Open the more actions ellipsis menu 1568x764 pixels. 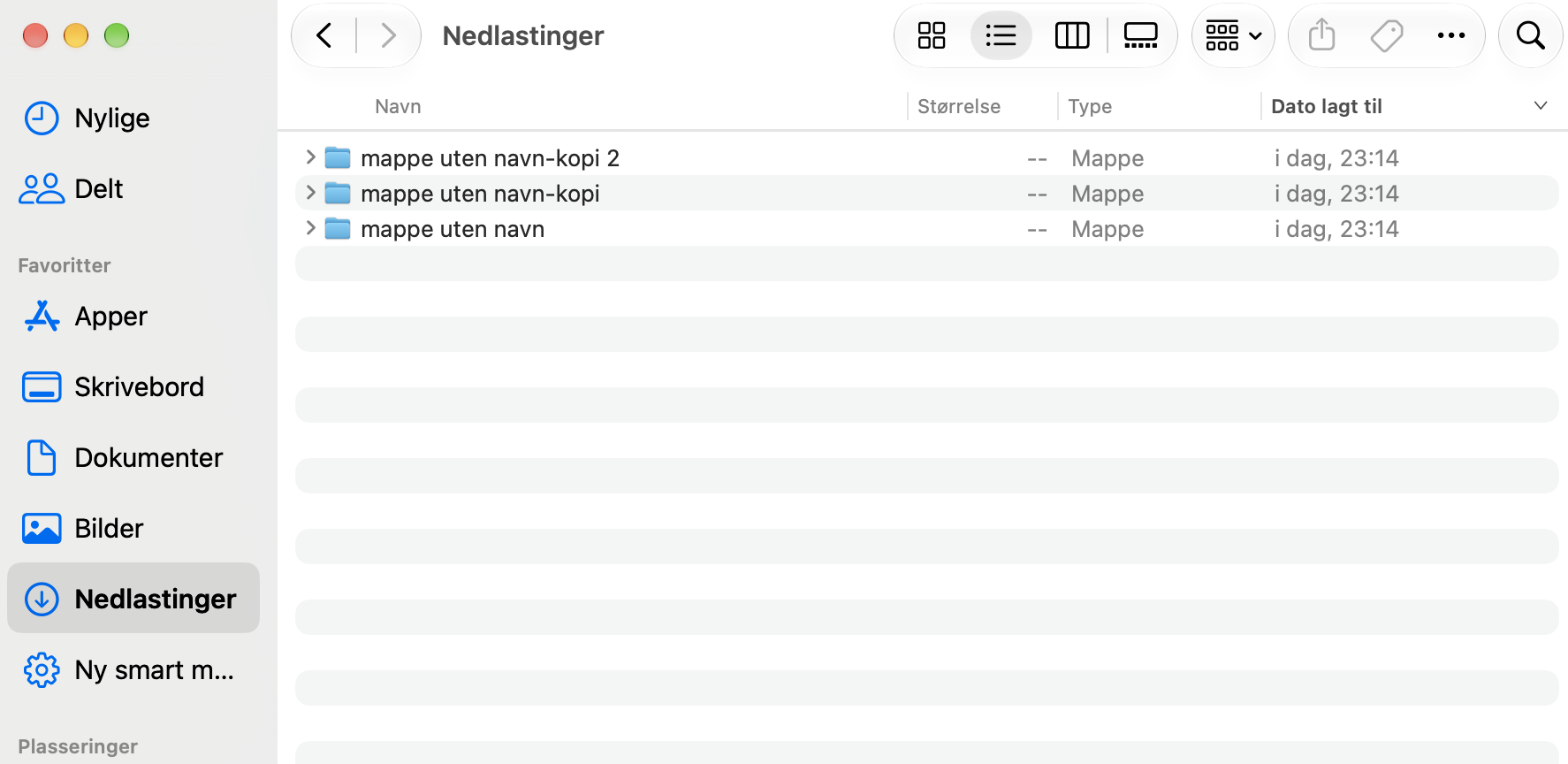[x=1451, y=35]
